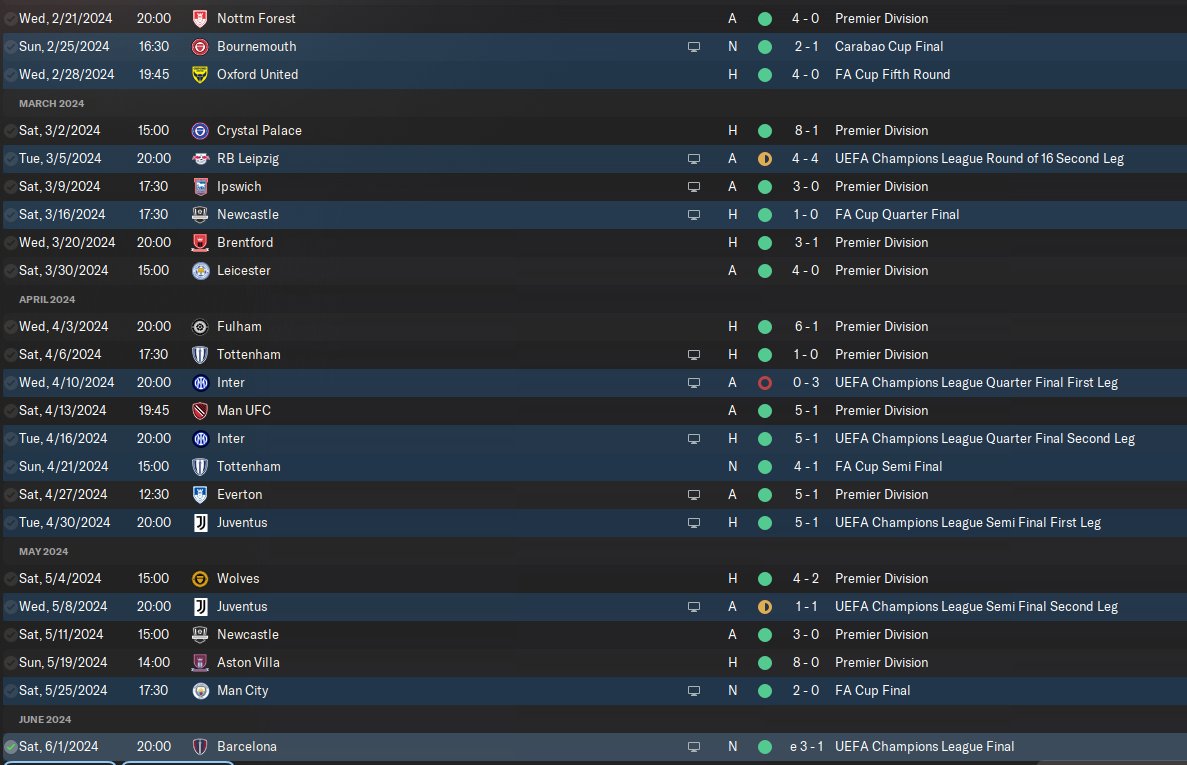Toggle the checkmark beside Sat, 6/1/2024
This screenshot has width=1187, height=765.
click(11, 747)
